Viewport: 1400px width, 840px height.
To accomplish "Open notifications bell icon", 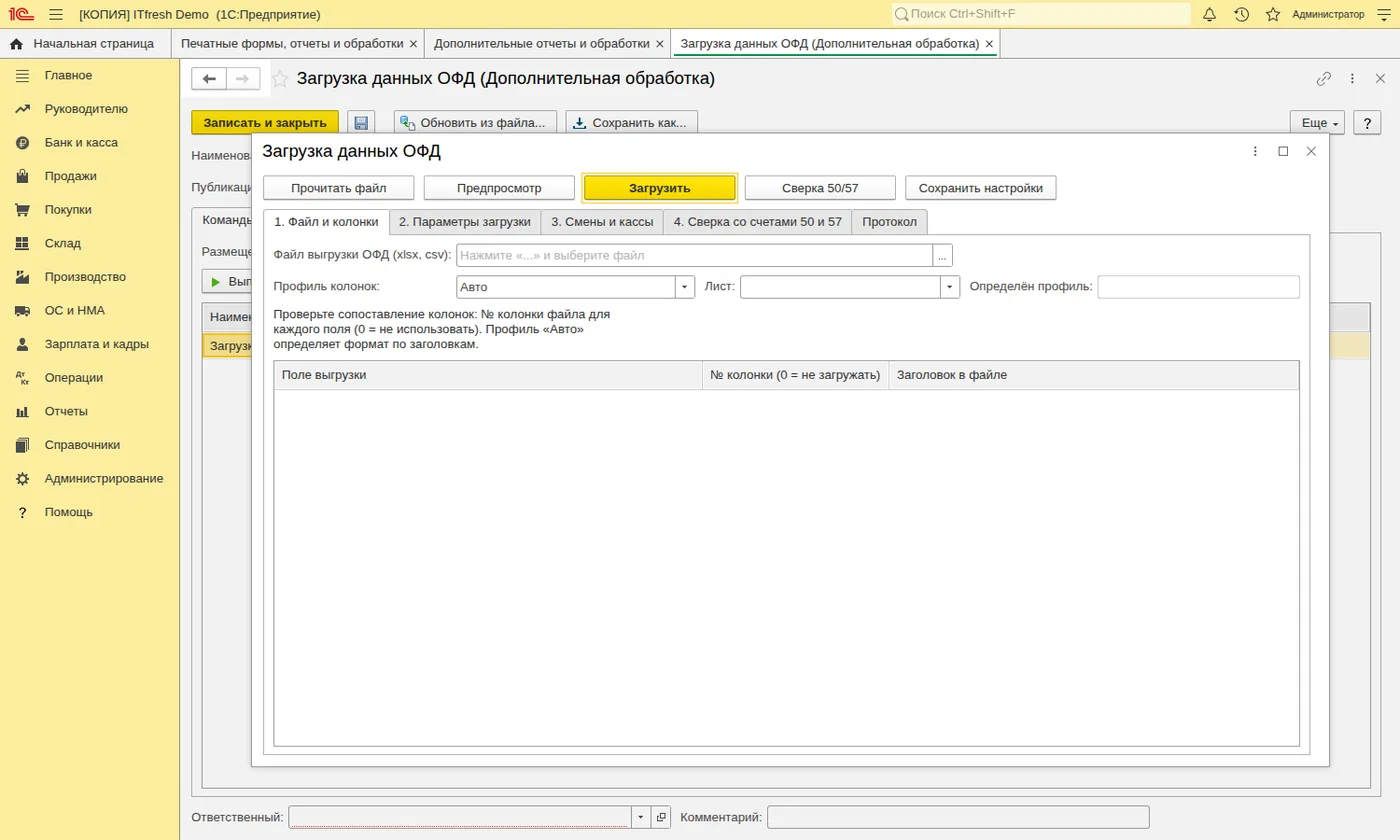I will [1209, 14].
